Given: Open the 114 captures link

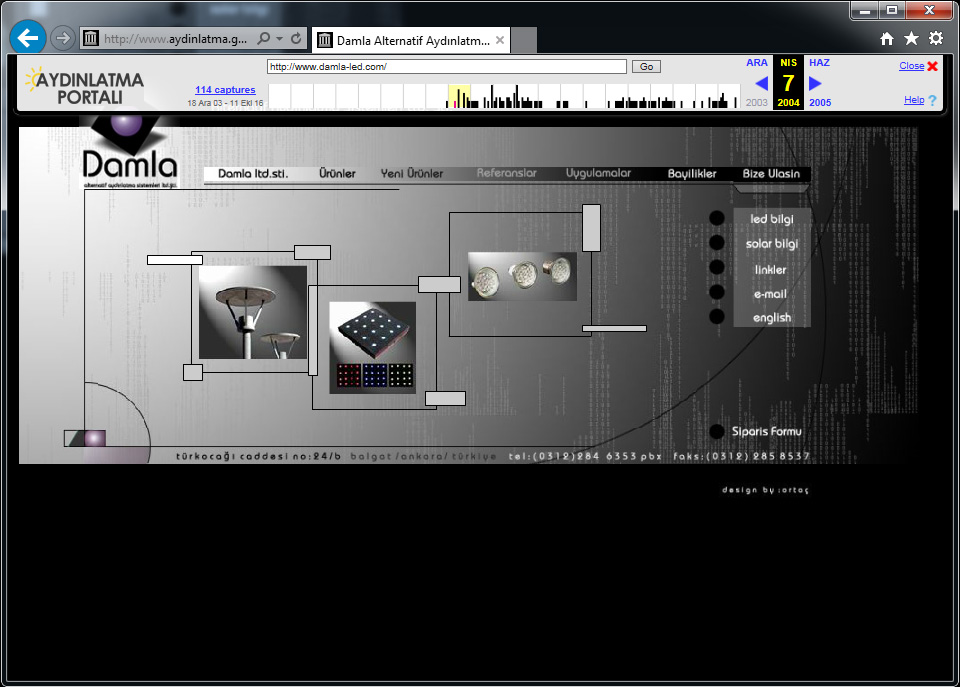Looking at the screenshot, I should [225, 89].
